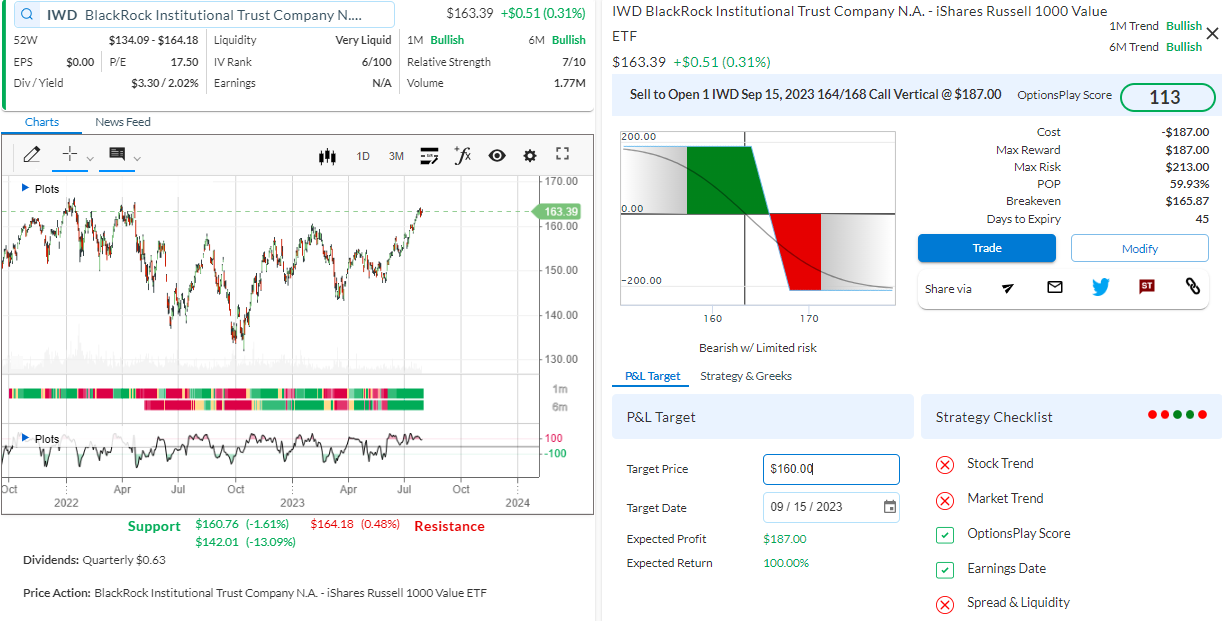Click the Relative Strength 7/10 value
The image size is (1222, 621).
[574, 62]
